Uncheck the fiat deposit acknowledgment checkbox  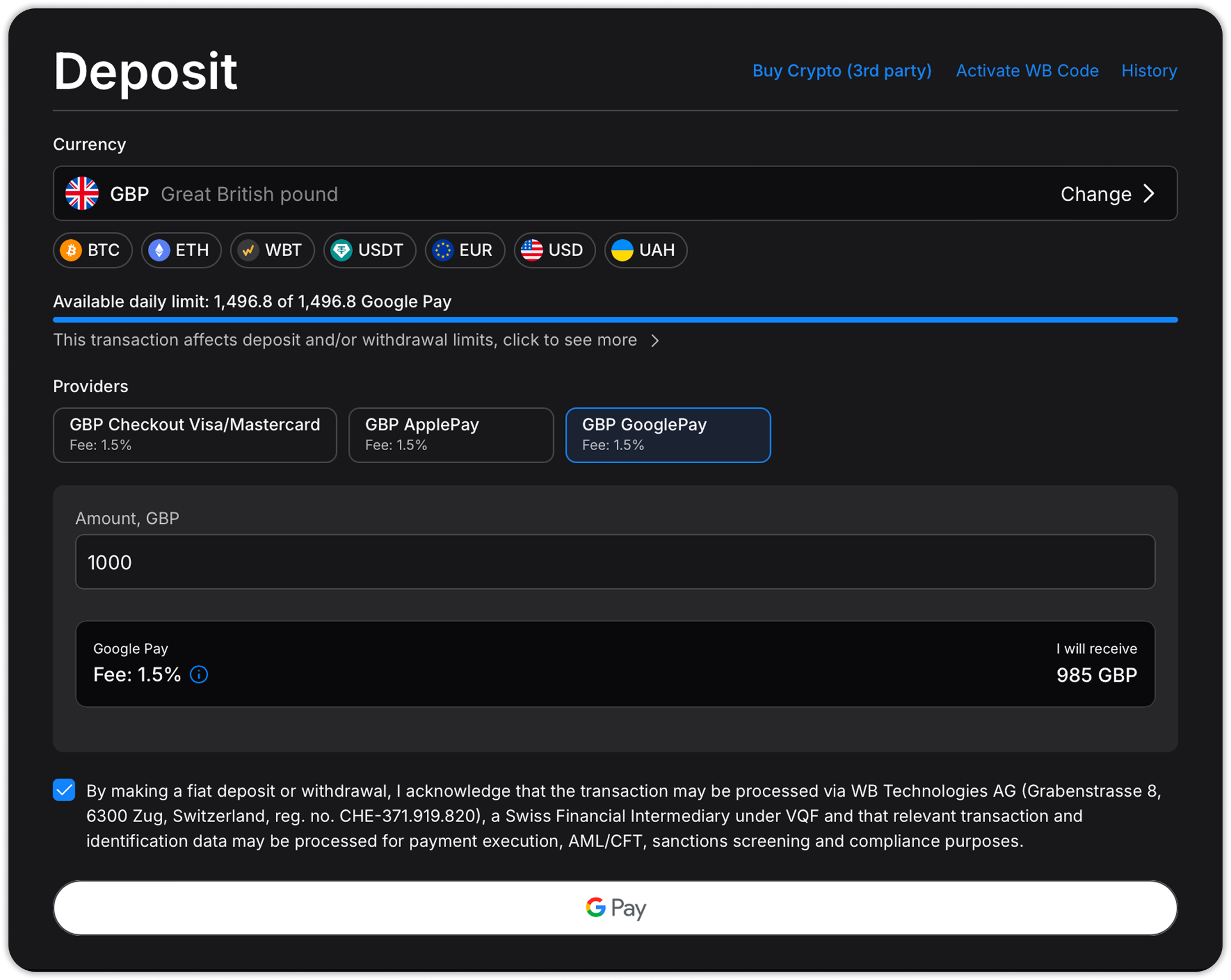(64, 790)
